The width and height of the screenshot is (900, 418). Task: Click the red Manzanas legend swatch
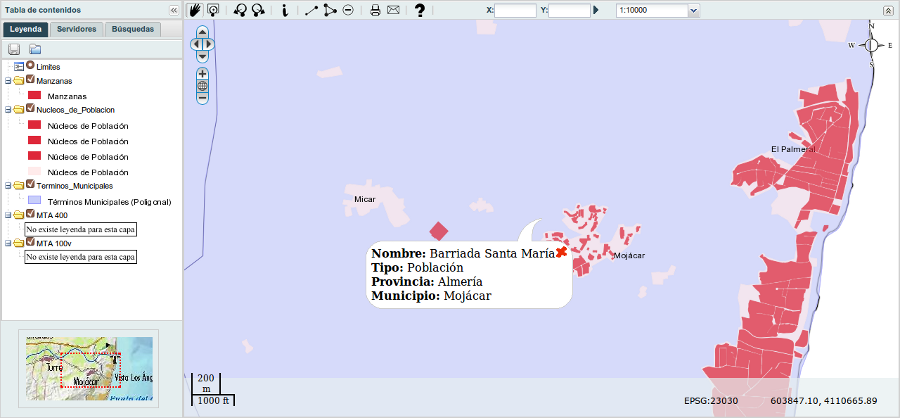[x=34, y=95]
